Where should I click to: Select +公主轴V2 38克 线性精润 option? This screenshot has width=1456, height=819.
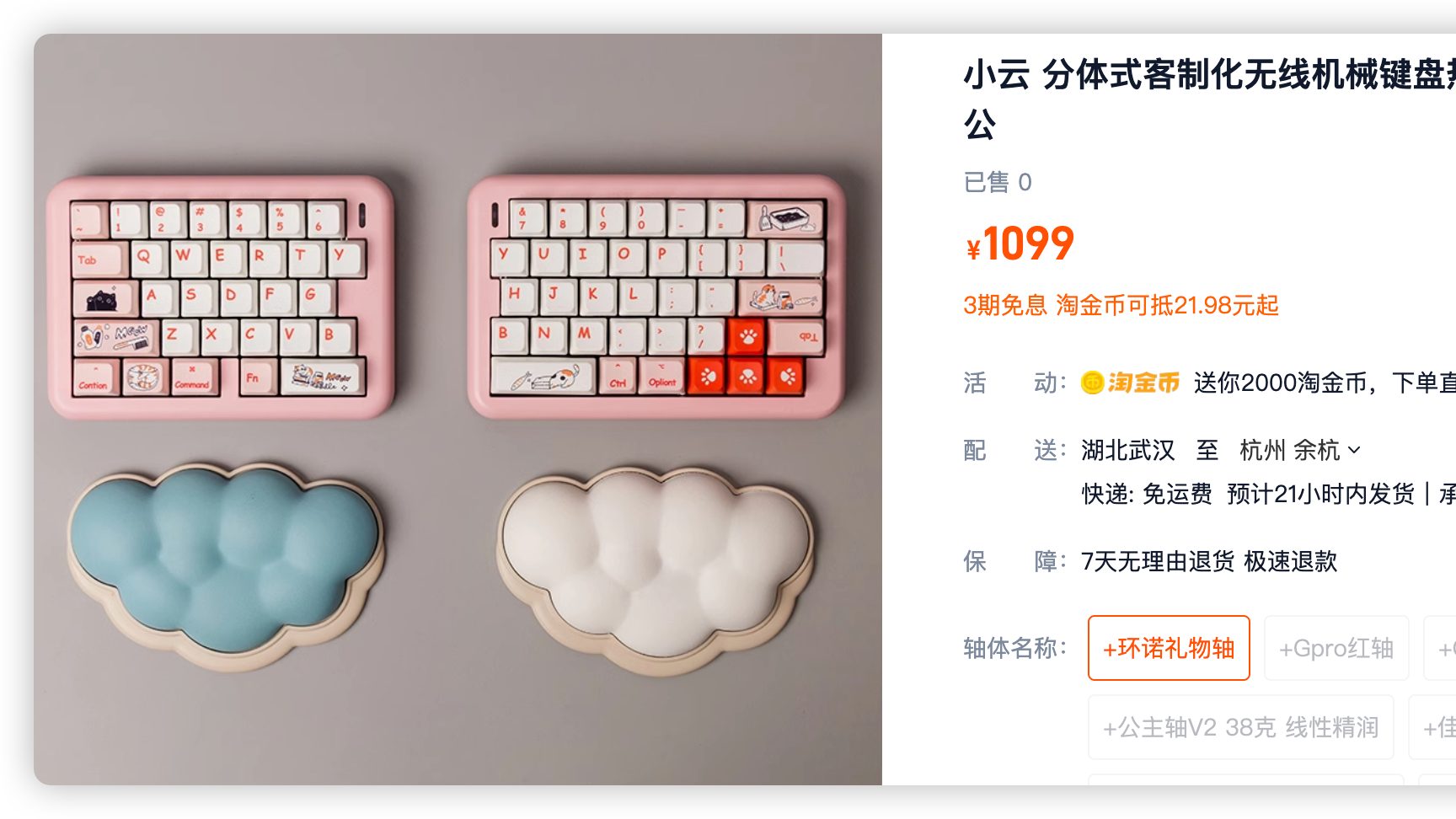coord(1241,727)
